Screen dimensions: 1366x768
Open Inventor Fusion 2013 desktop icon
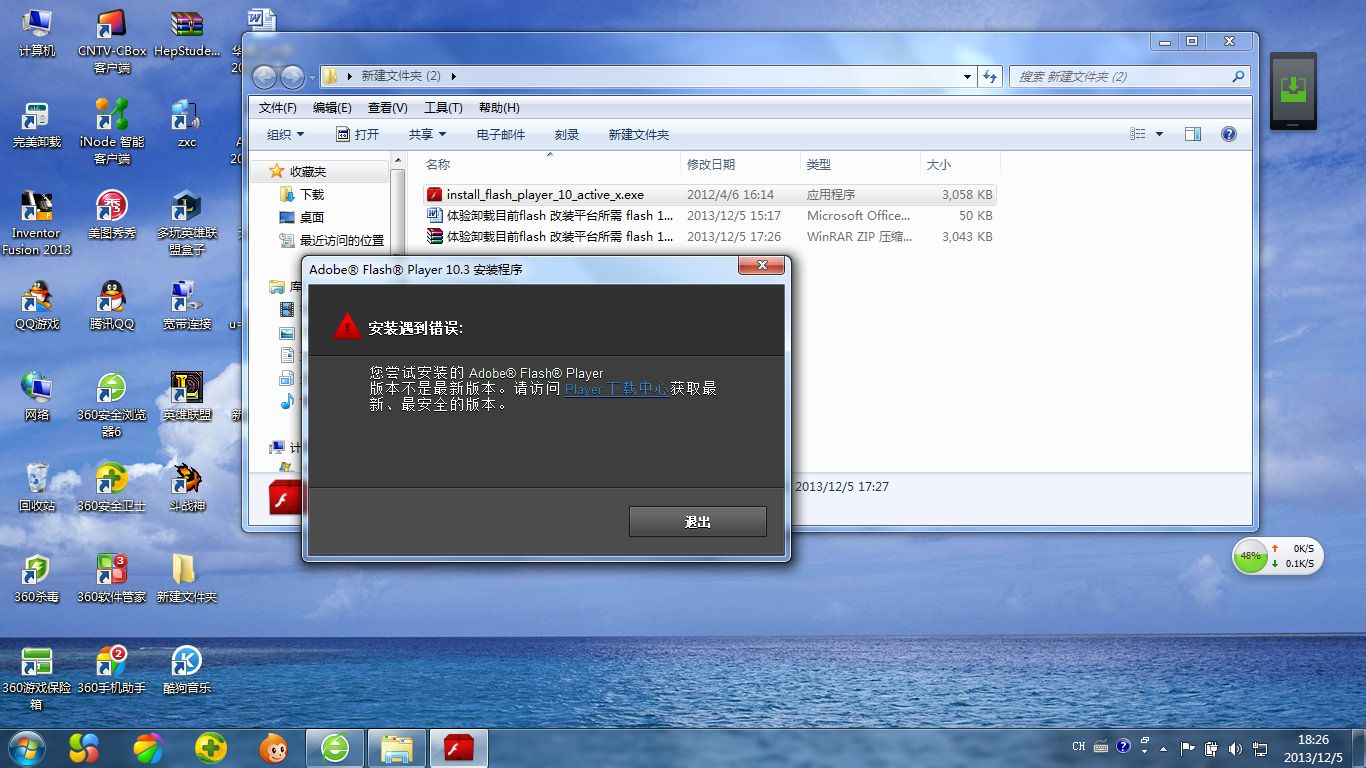pos(36,224)
